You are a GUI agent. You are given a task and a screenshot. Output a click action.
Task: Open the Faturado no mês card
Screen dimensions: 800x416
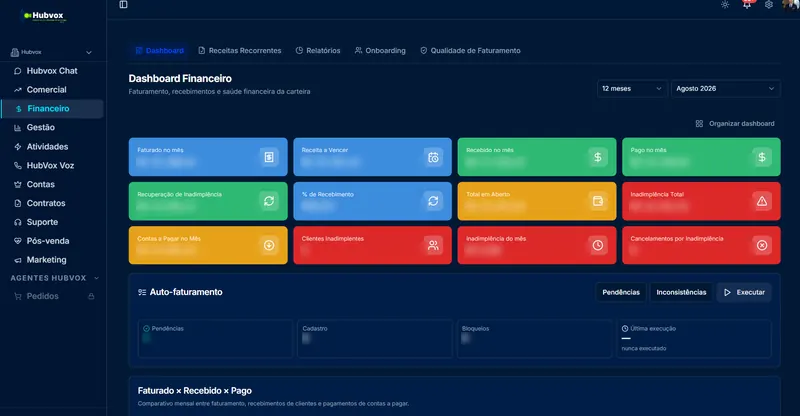[208, 157]
